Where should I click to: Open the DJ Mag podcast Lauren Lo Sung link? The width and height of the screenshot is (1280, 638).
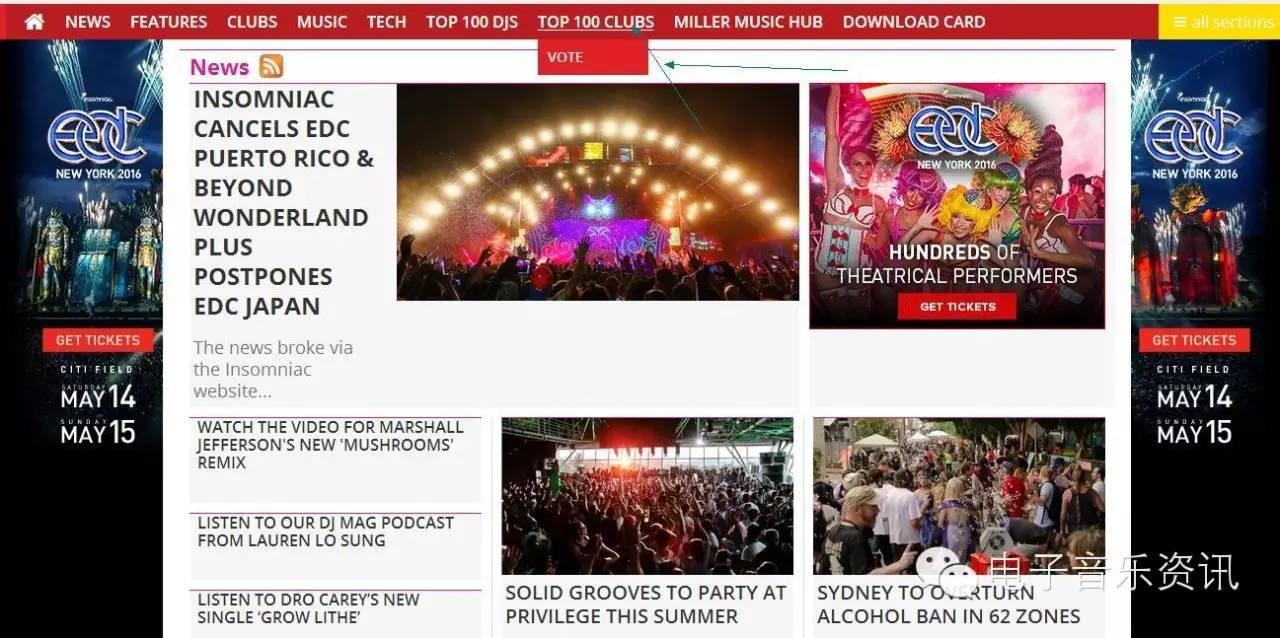(x=325, y=531)
